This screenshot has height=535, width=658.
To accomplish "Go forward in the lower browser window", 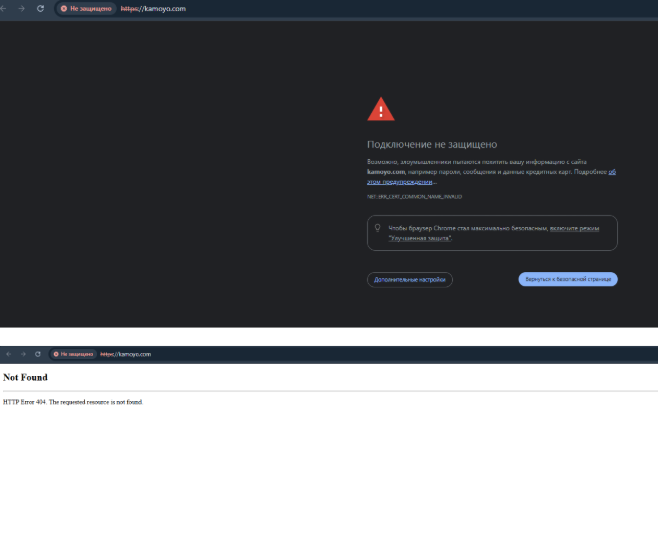I will point(23,354).
